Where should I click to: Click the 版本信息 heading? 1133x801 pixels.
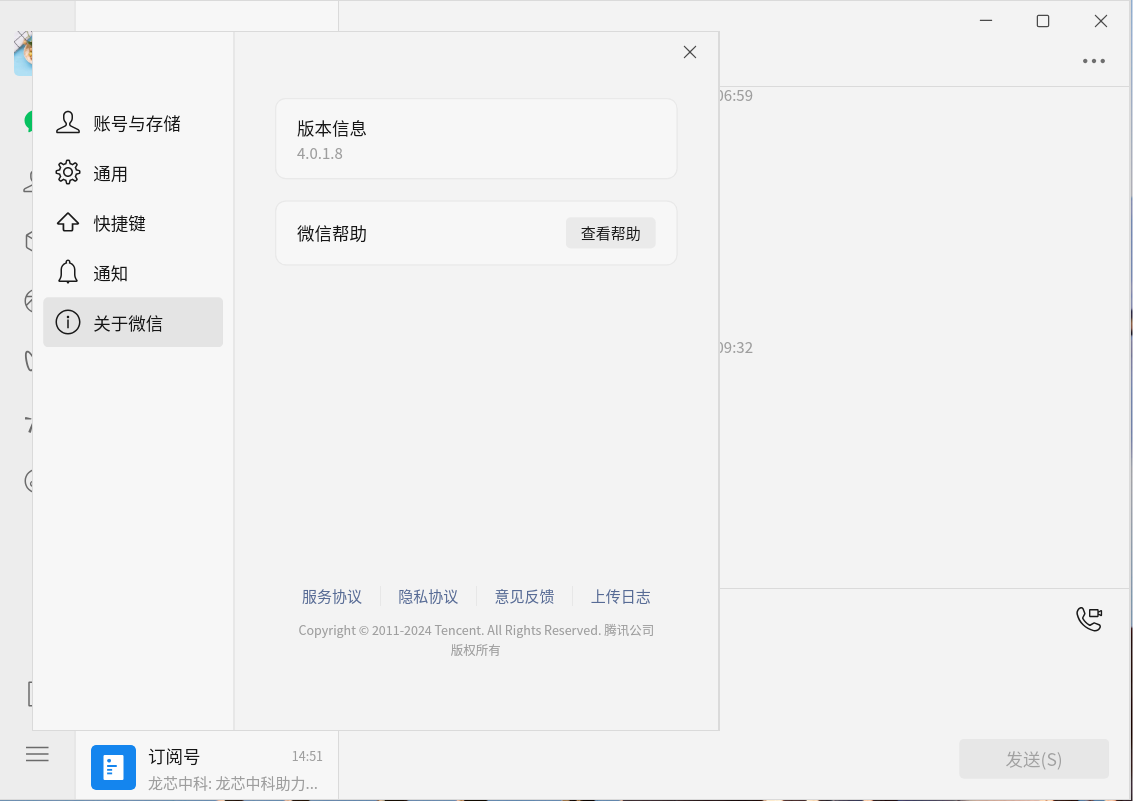332,129
